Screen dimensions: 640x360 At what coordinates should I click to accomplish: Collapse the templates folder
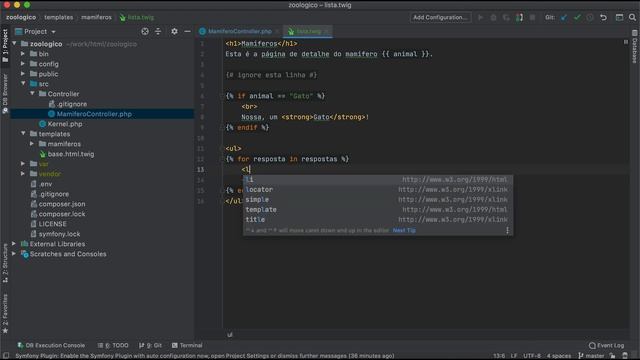point(23,133)
